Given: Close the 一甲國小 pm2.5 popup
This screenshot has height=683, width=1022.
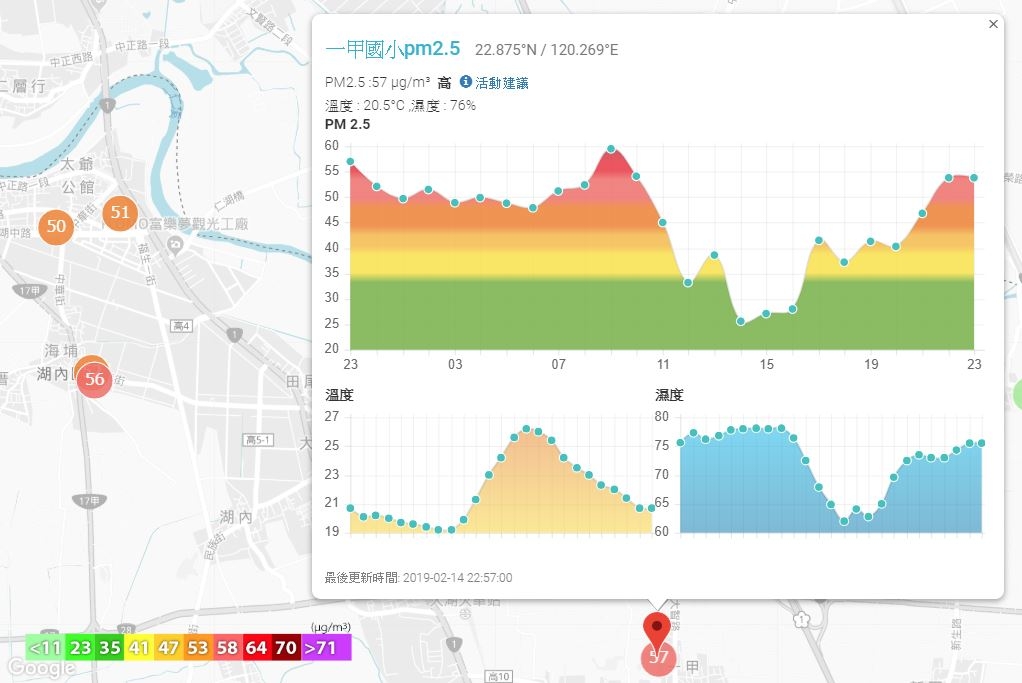Looking at the screenshot, I should pyautogui.click(x=993, y=24).
